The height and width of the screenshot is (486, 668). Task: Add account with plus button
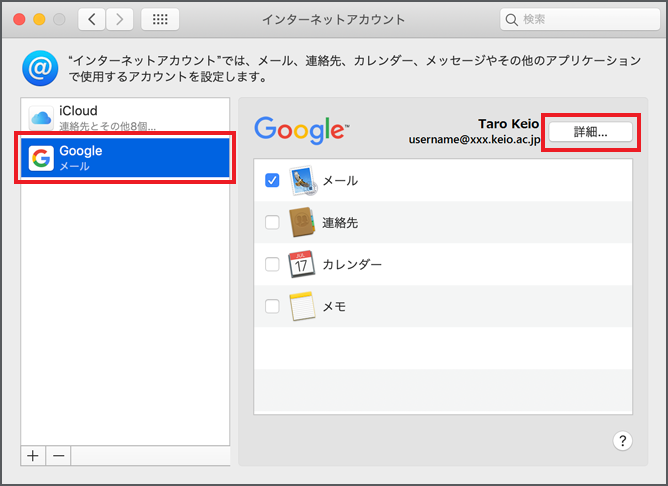[33, 456]
